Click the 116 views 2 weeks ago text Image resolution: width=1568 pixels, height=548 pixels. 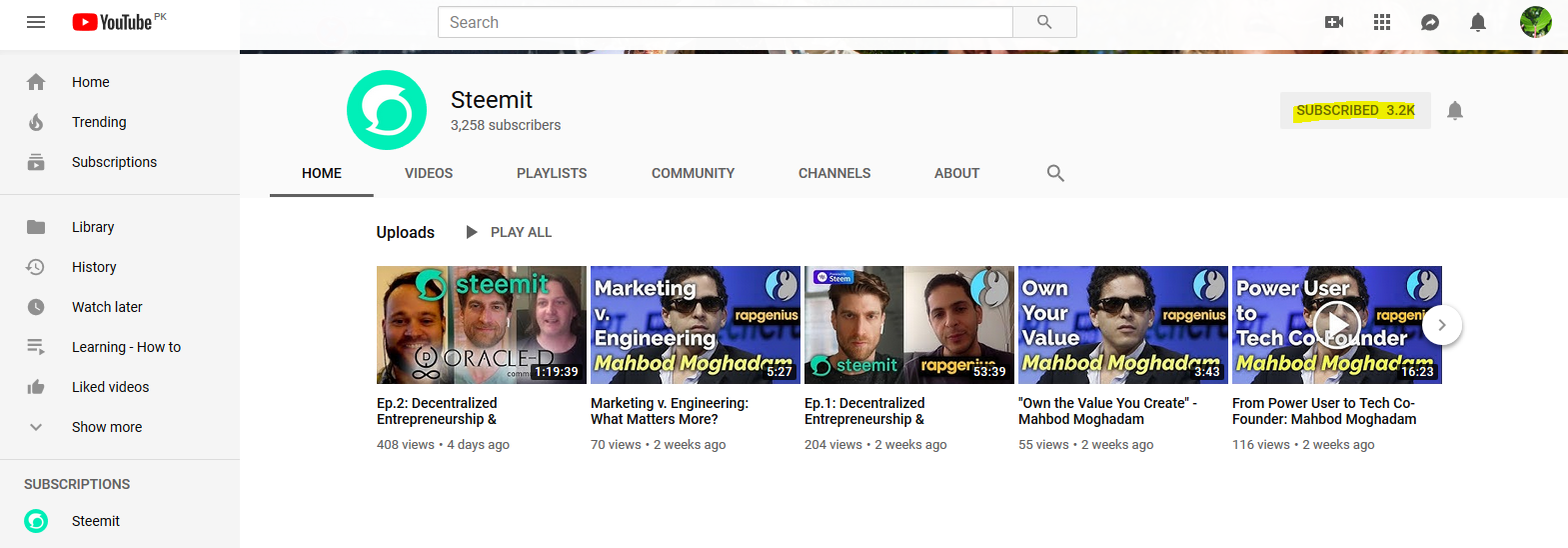(1303, 445)
